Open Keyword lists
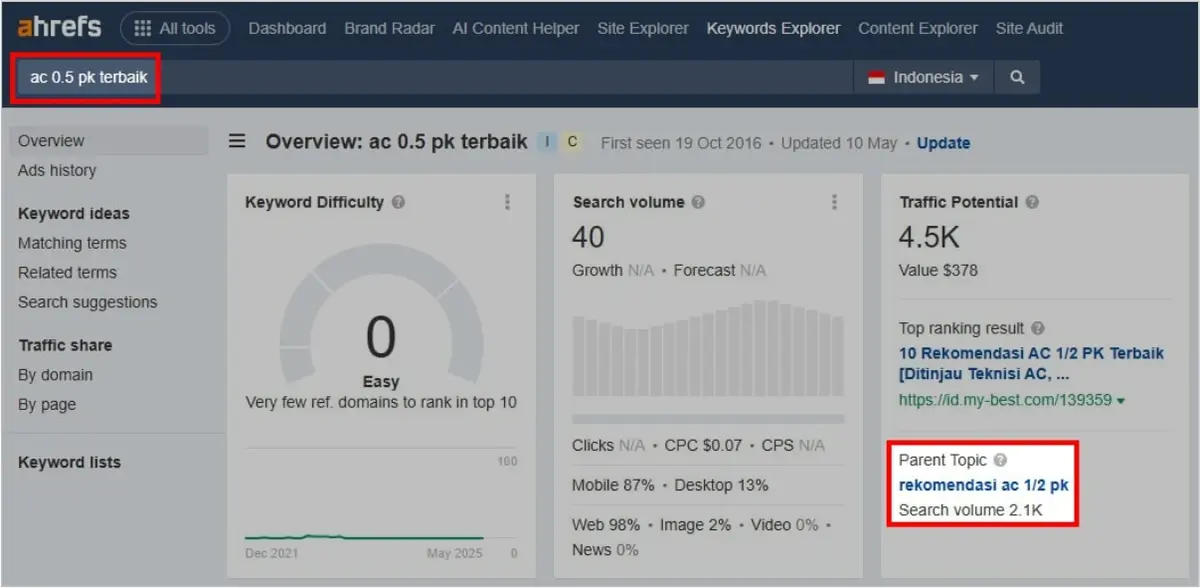 click(x=69, y=462)
